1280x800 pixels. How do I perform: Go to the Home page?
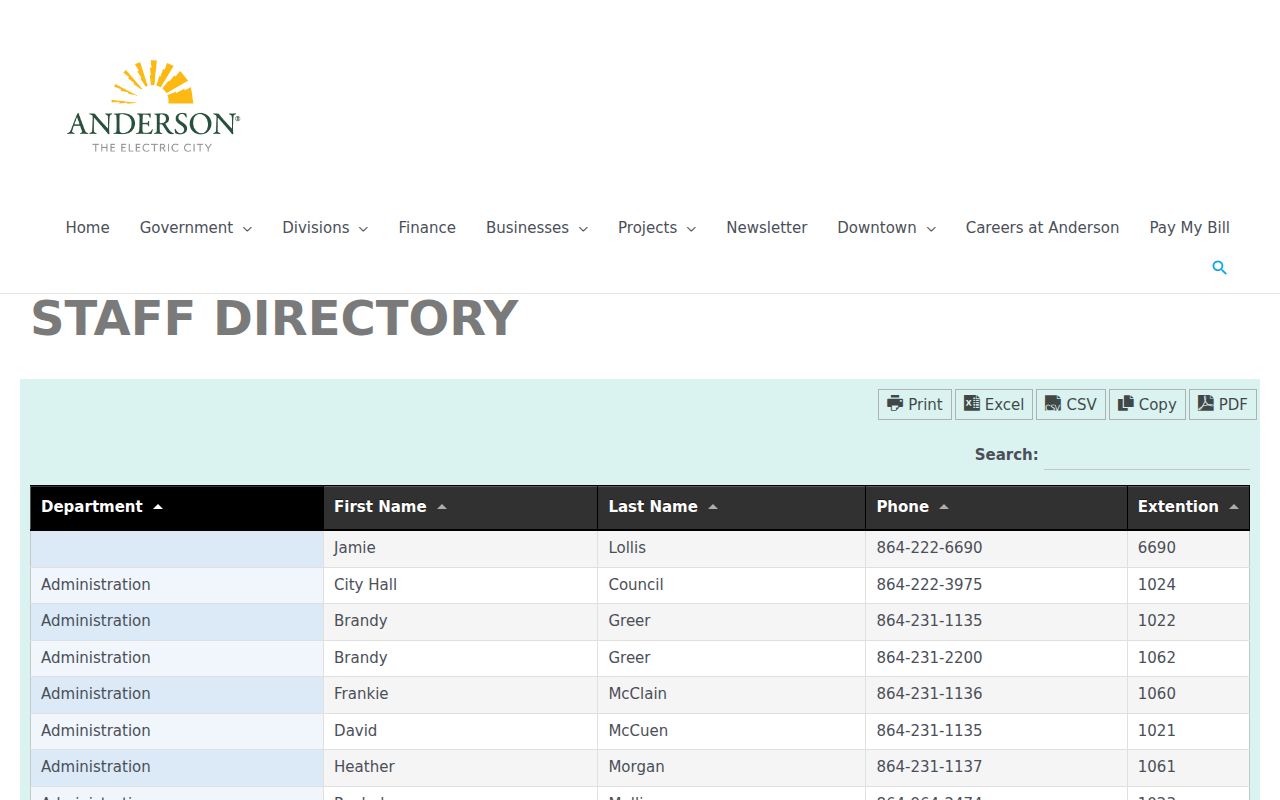[x=88, y=228]
